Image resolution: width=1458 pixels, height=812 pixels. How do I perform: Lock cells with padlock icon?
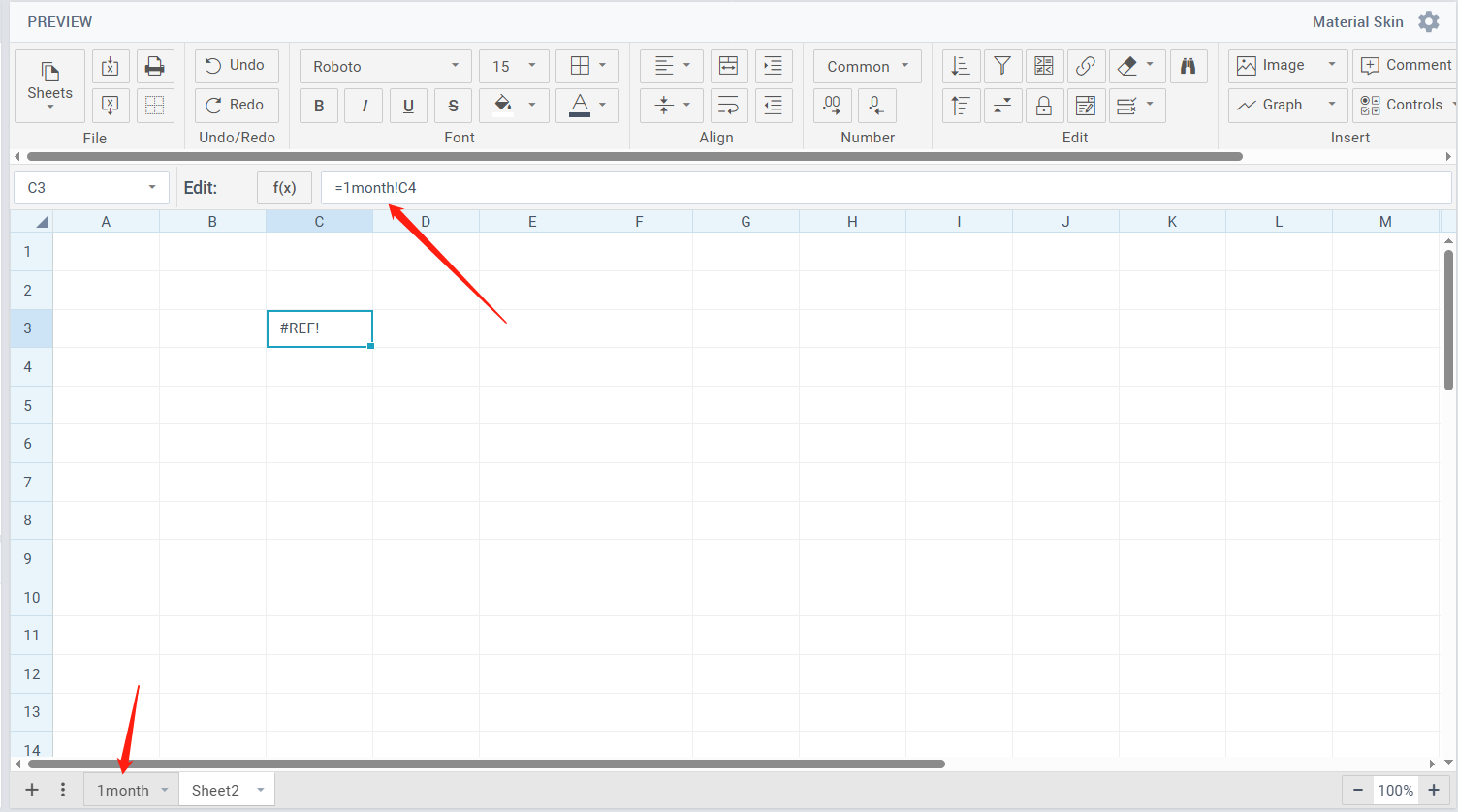1044,106
